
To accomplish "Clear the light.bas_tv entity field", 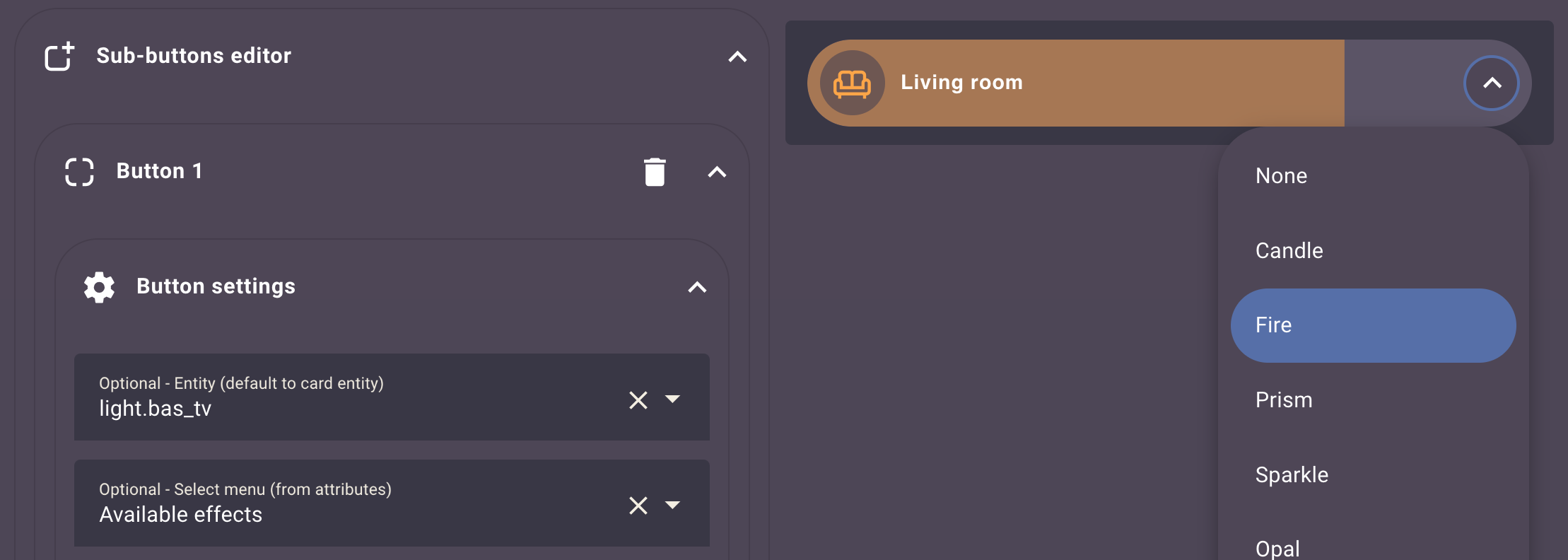I will pyautogui.click(x=638, y=400).
